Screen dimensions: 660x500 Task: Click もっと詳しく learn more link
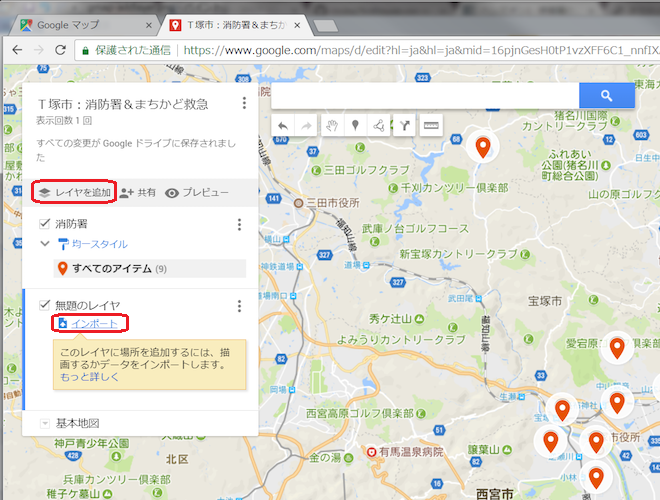[89, 377]
